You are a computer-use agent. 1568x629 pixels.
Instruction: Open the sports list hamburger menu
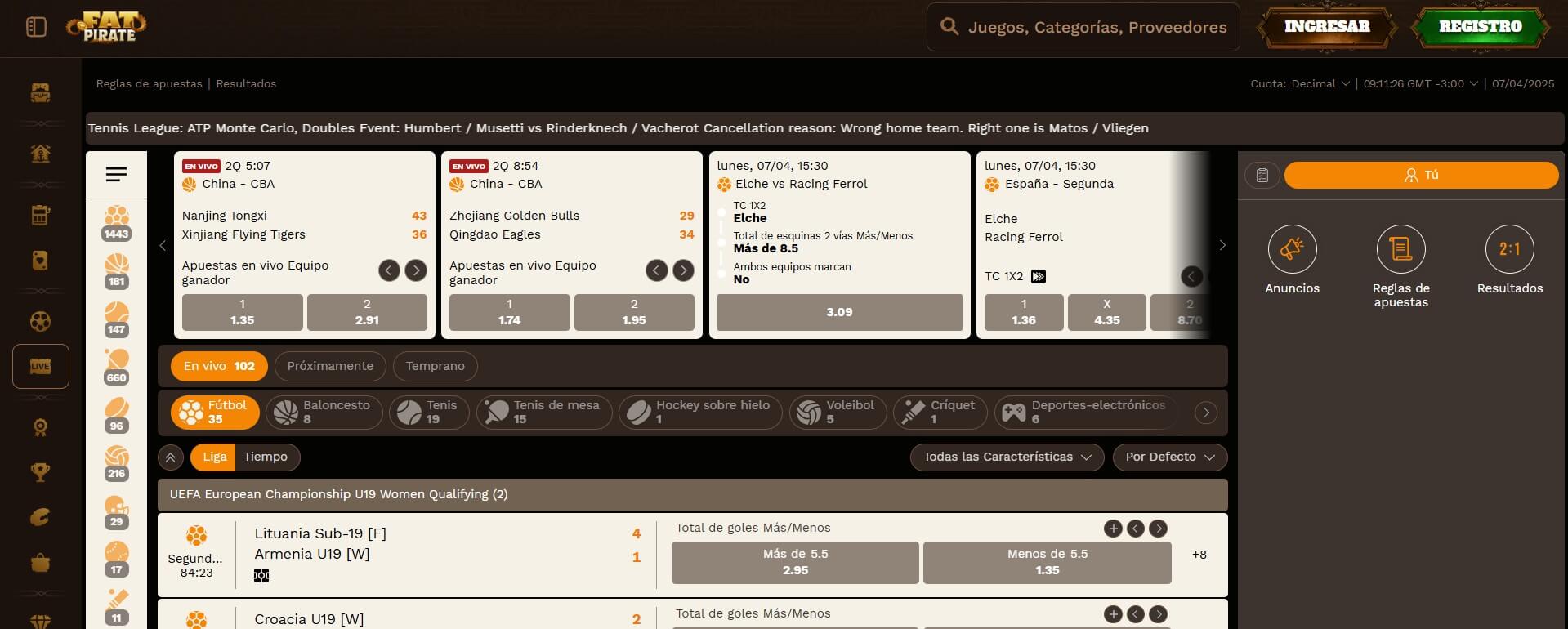click(116, 174)
